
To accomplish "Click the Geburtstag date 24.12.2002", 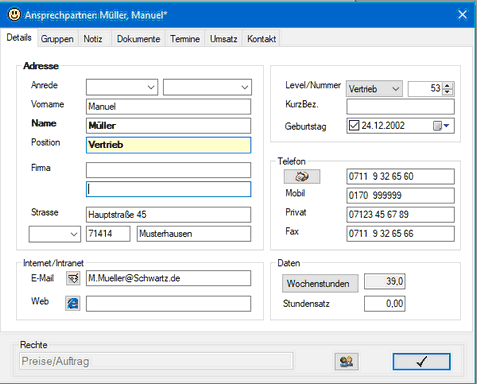I will pos(383,126).
